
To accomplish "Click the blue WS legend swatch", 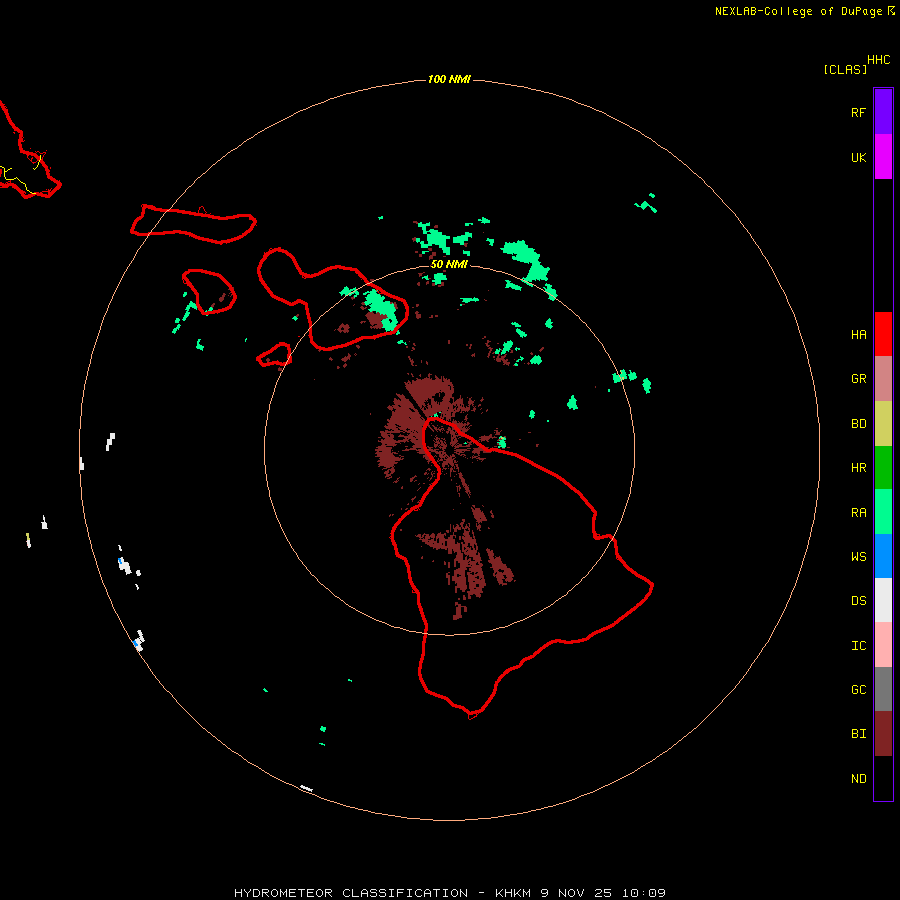I will (x=883, y=556).
